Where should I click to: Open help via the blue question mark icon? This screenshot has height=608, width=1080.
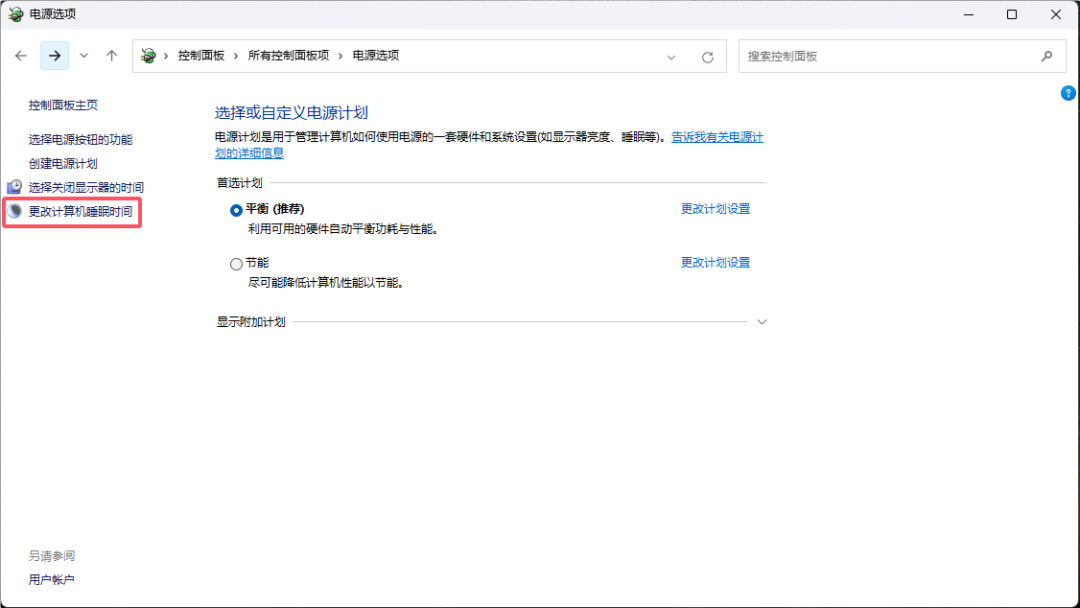(1067, 93)
